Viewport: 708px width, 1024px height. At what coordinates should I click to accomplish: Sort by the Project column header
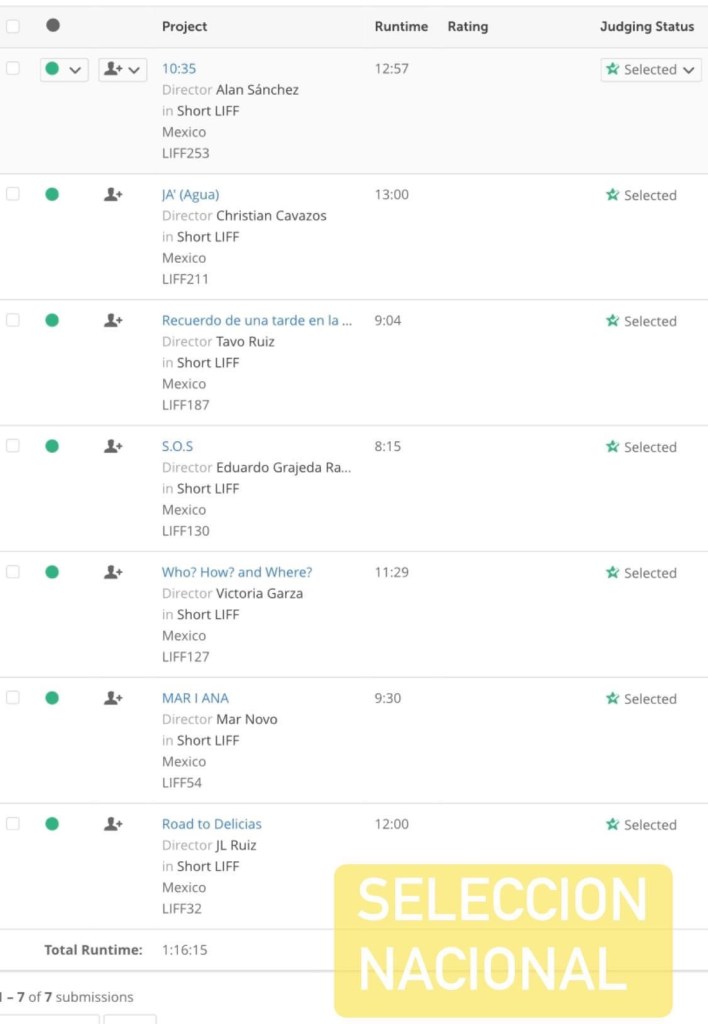(x=185, y=27)
